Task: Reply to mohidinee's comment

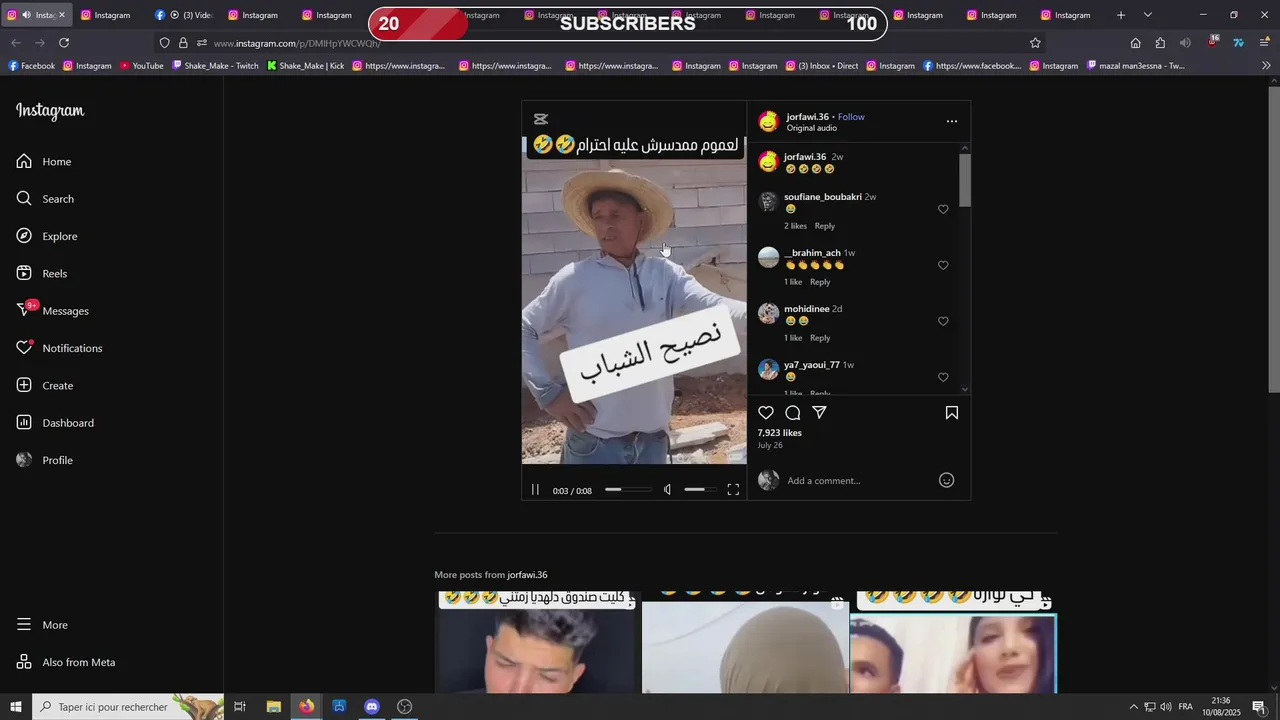Action: (820, 338)
